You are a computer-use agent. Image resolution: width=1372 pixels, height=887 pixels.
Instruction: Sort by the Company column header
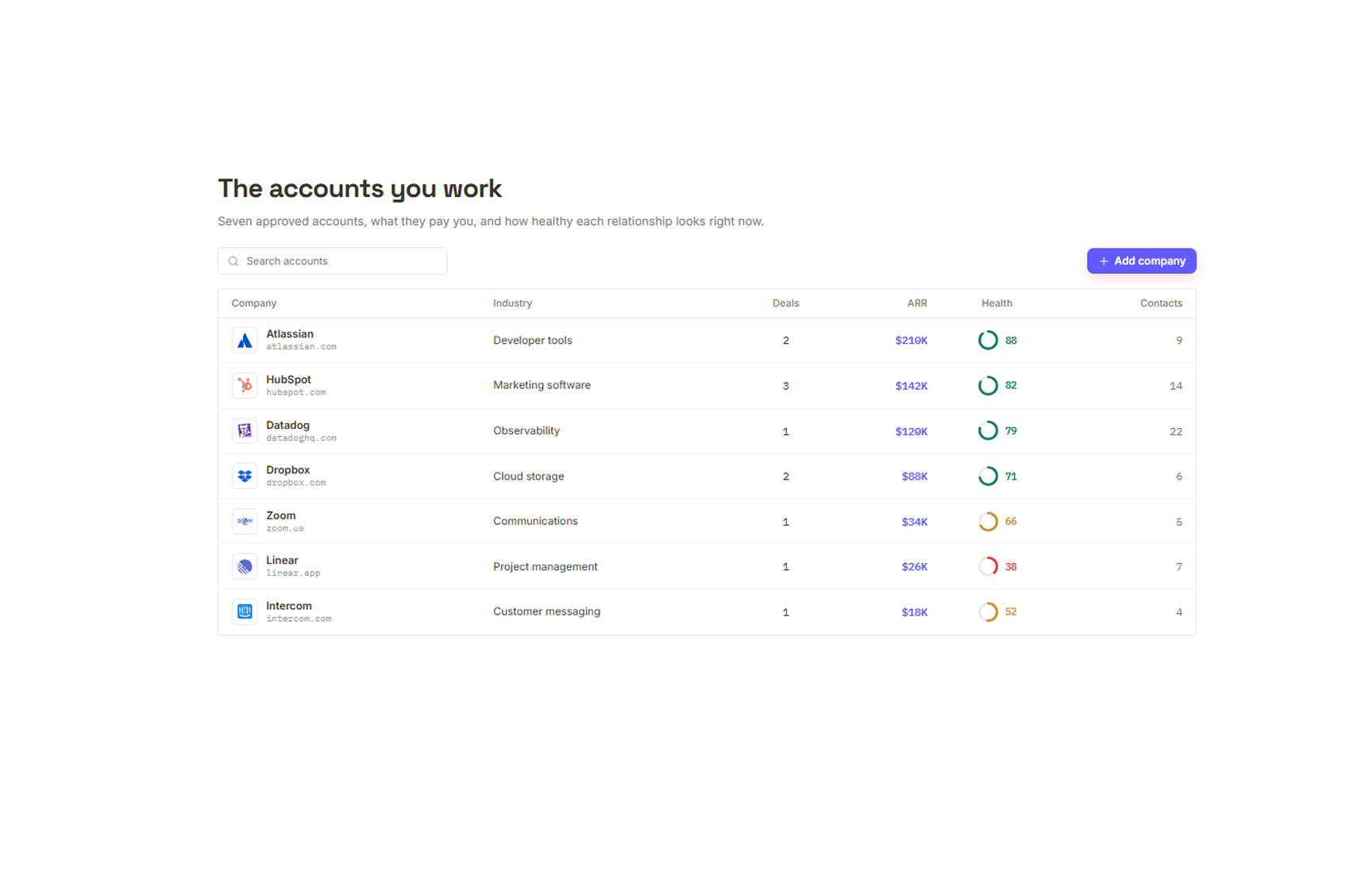(254, 303)
